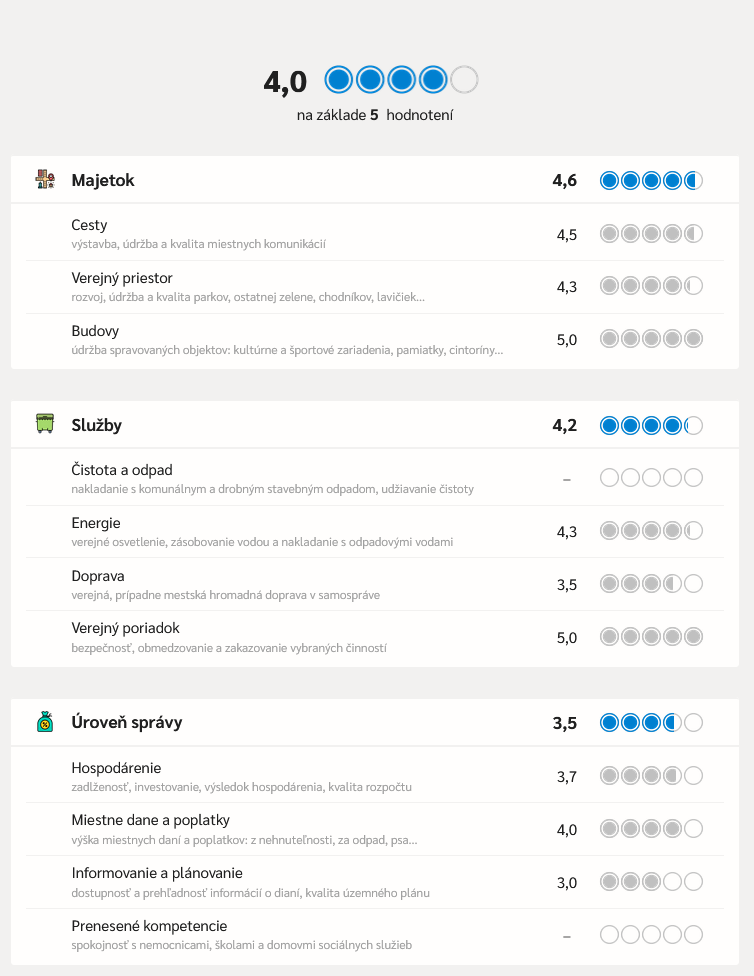Image resolution: width=754 pixels, height=976 pixels.
Task: Select the Budovy row title
Action: tap(95, 331)
